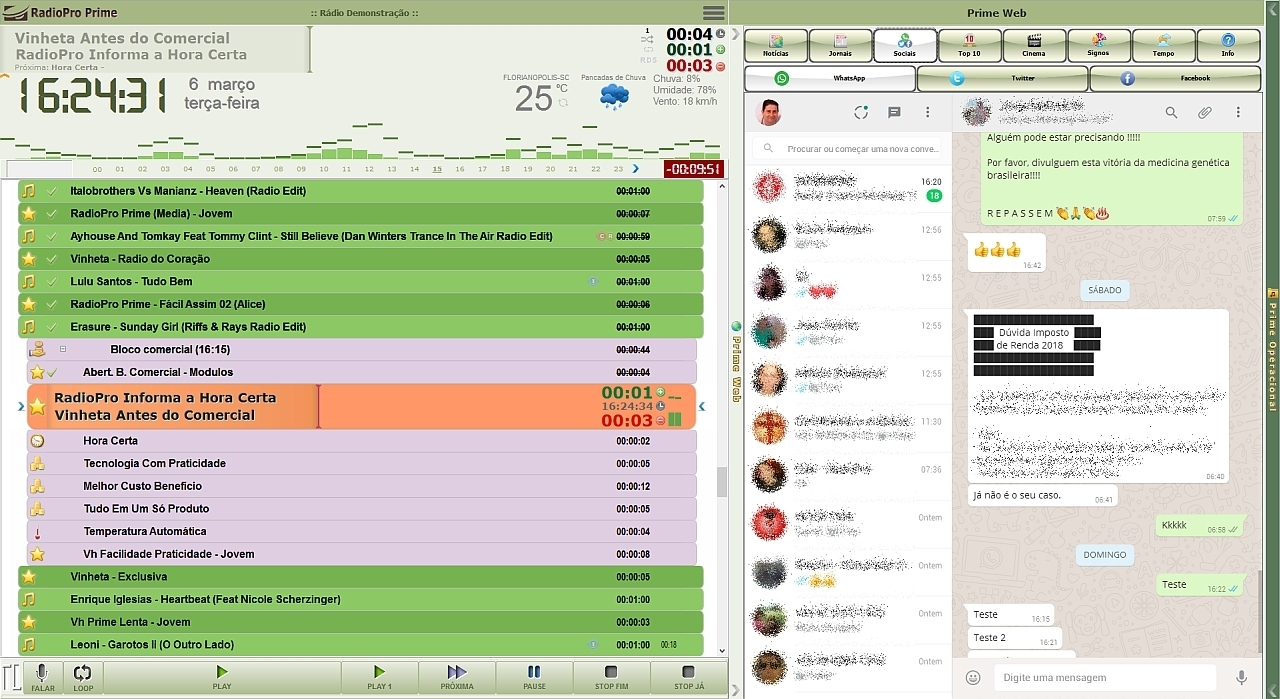The width and height of the screenshot is (1280, 699).
Task: Advance the hour timeline with the arrow
Action: pyautogui.click(x=635, y=169)
